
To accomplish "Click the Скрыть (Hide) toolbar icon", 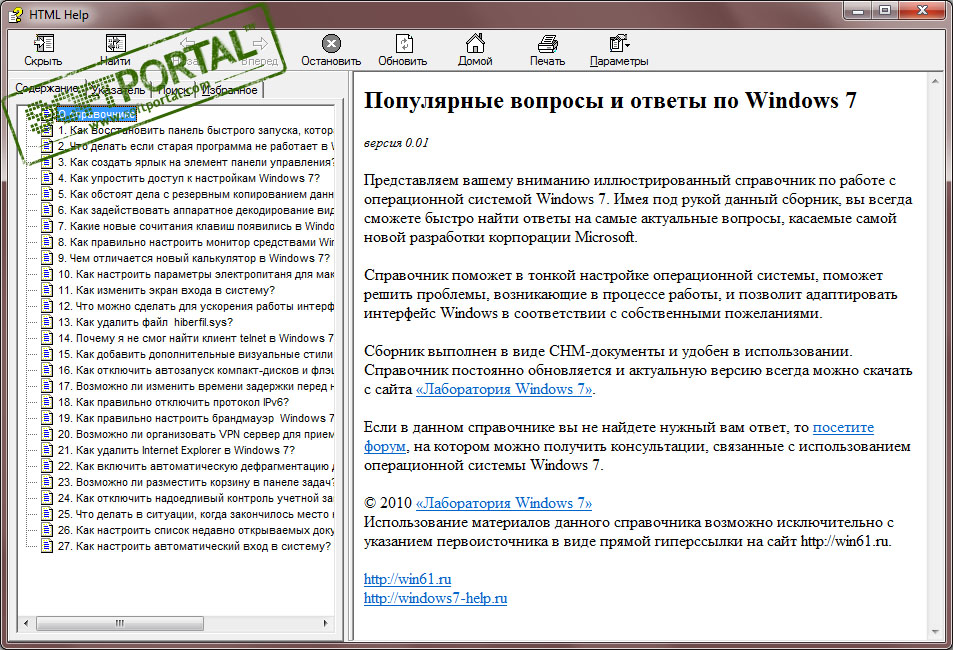I will tap(43, 44).
